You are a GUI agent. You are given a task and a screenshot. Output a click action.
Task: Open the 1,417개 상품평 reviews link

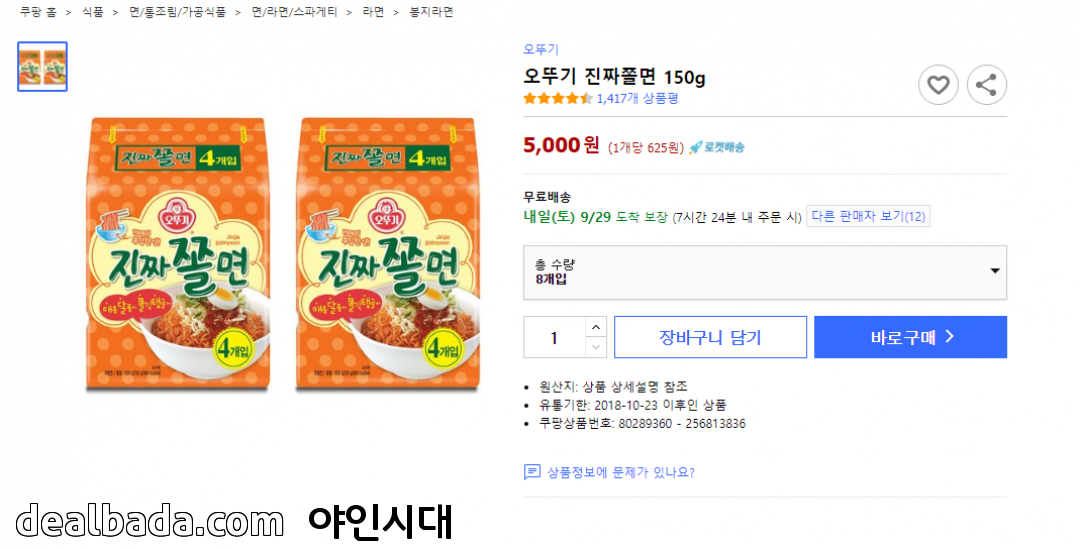point(638,98)
